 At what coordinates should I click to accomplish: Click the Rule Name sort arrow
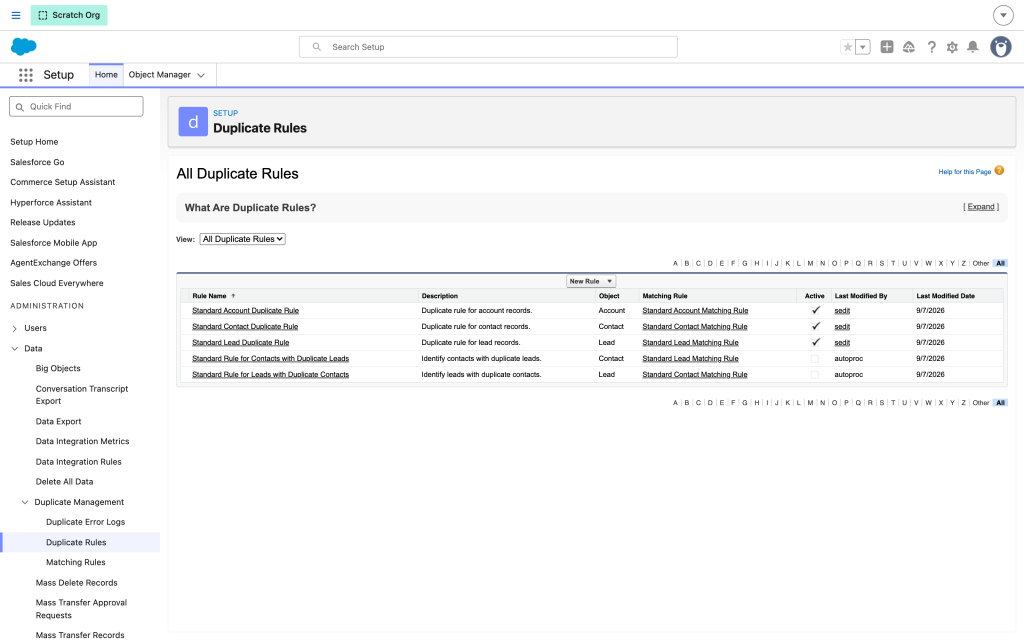pos(233,296)
